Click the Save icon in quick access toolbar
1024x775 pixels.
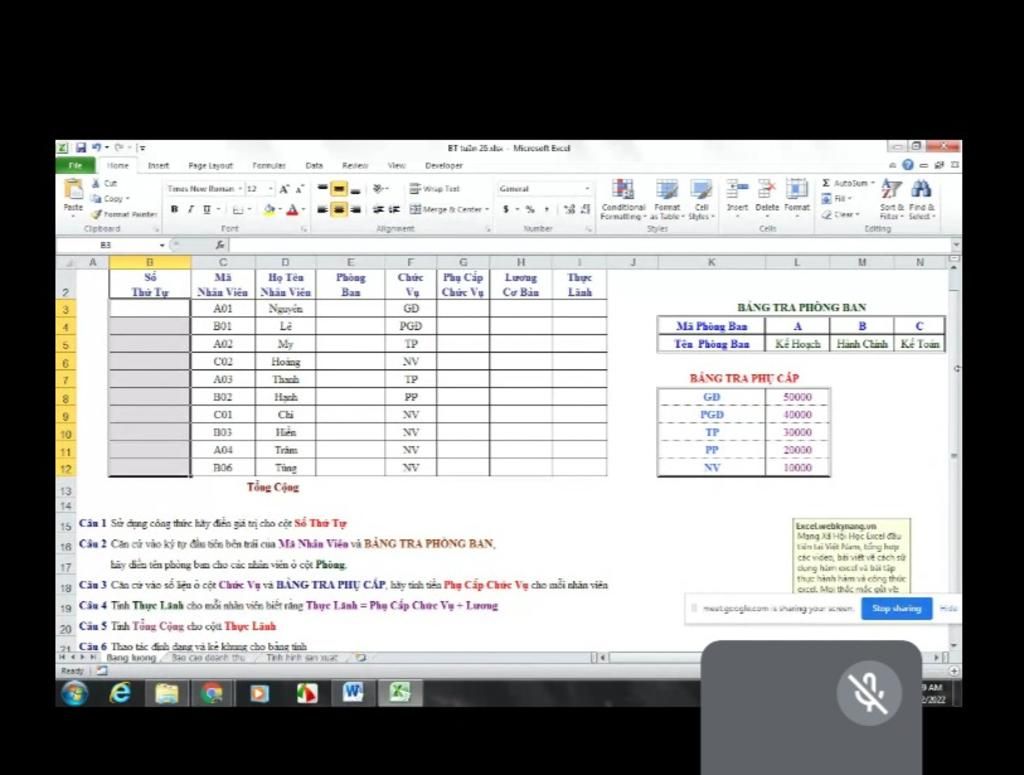coord(81,148)
